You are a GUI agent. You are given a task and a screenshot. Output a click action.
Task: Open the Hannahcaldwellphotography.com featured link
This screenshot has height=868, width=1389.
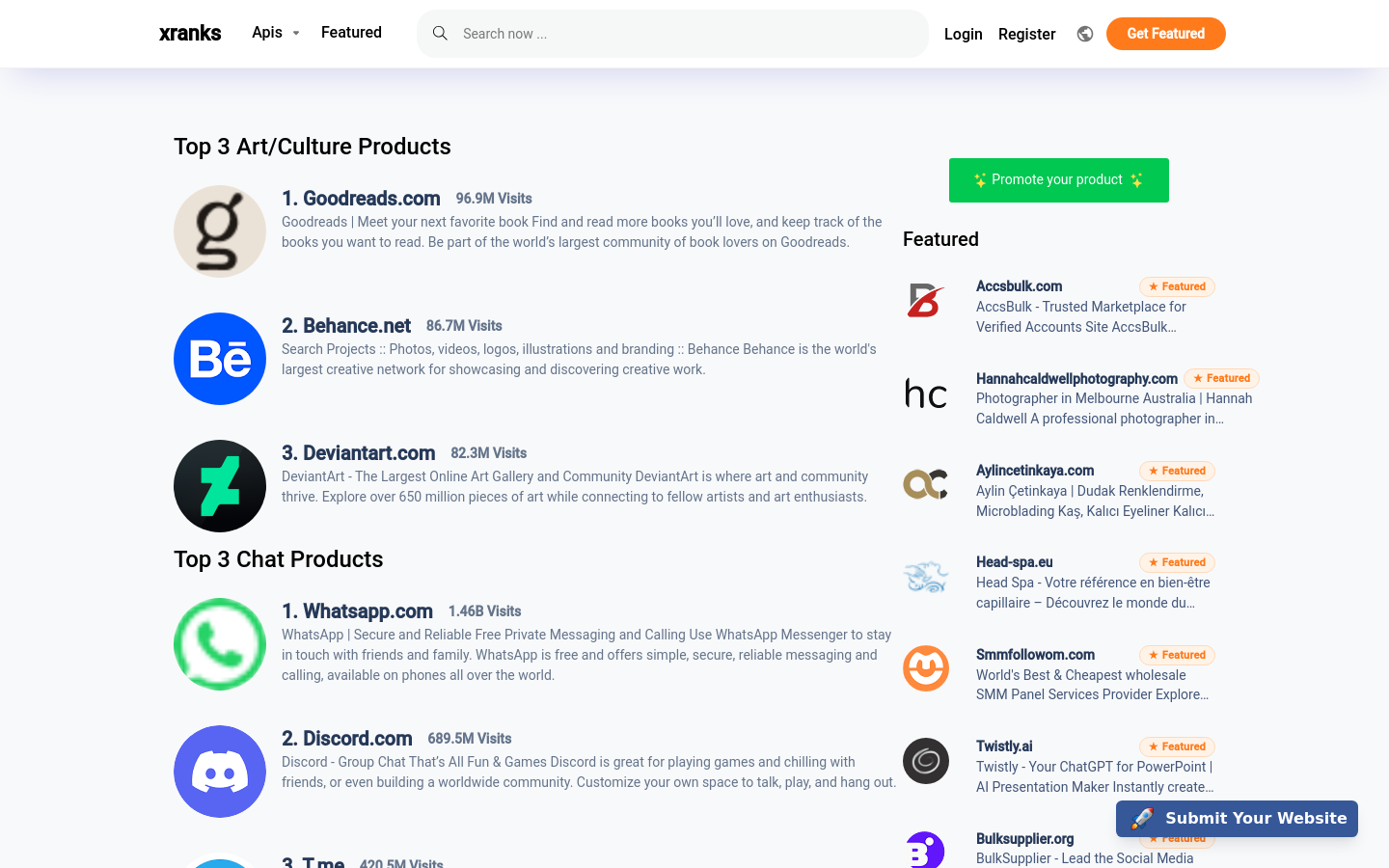tap(1076, 378)
